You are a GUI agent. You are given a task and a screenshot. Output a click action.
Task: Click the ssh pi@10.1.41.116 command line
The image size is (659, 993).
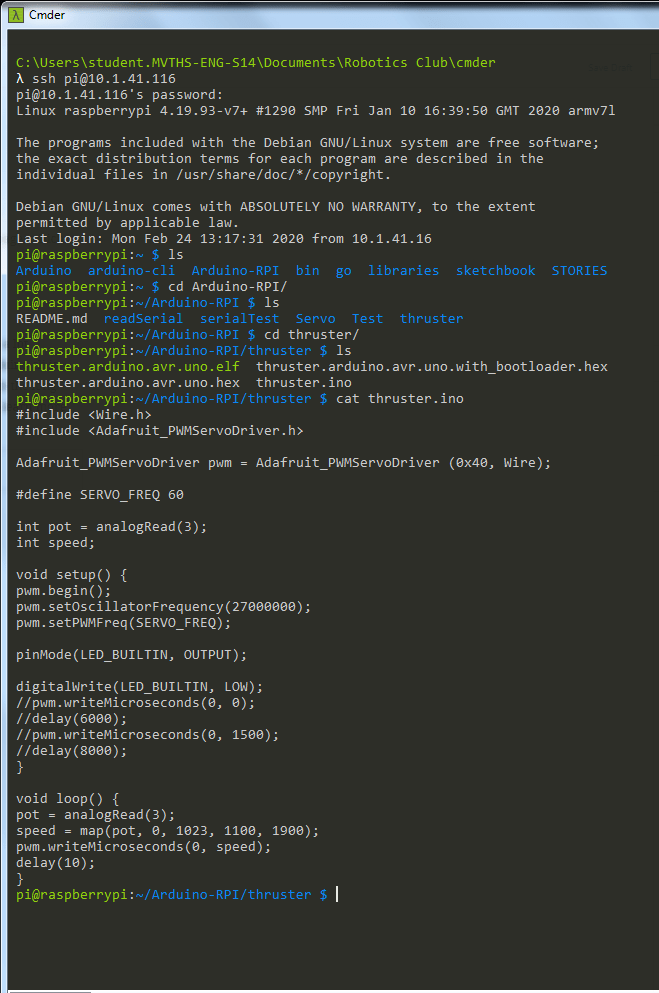pos(96,78)
